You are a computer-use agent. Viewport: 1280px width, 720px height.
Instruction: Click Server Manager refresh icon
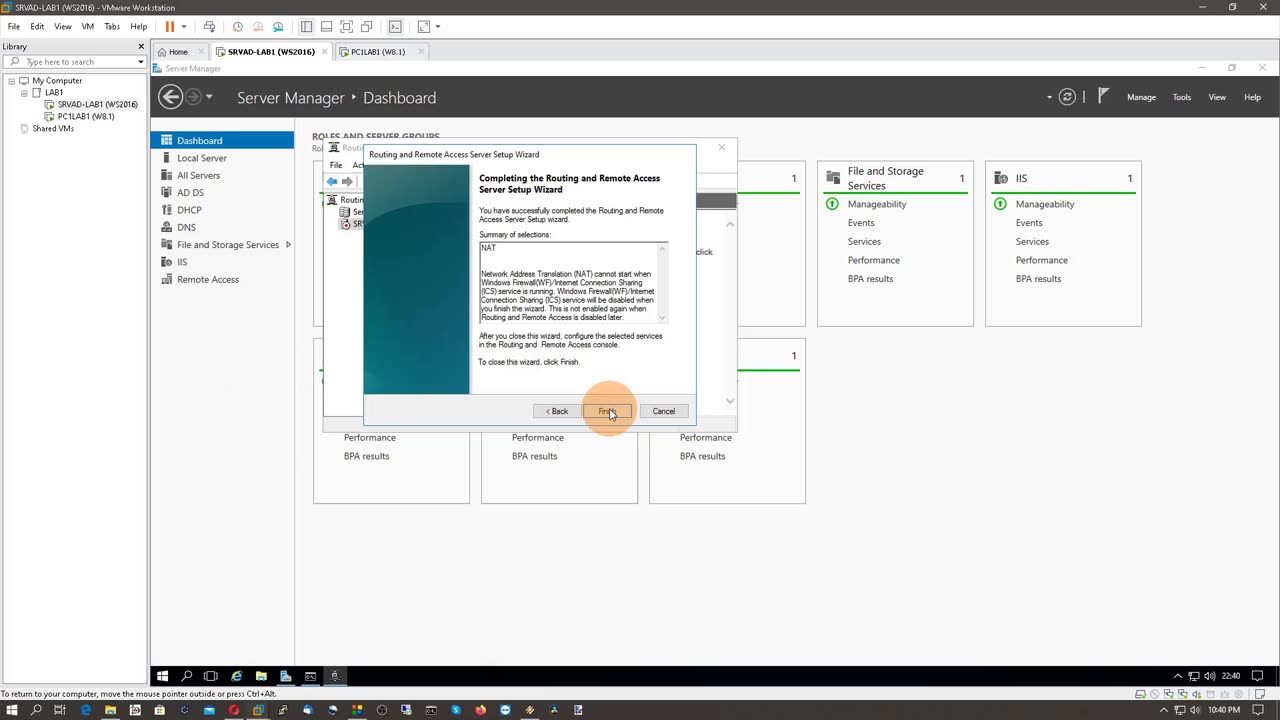pyautogui.click(x=1067, y=97)
